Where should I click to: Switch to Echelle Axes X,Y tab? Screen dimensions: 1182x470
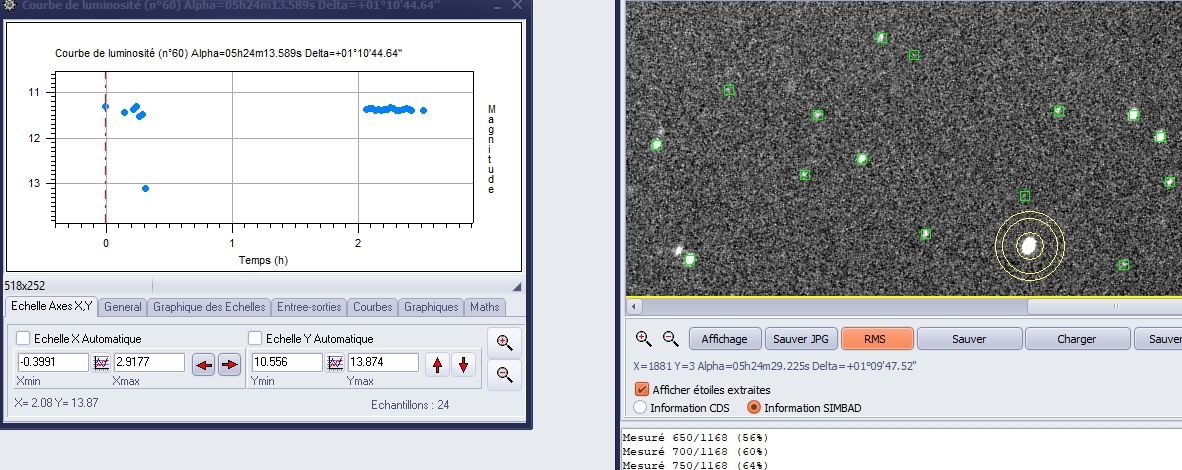[51, 306]
